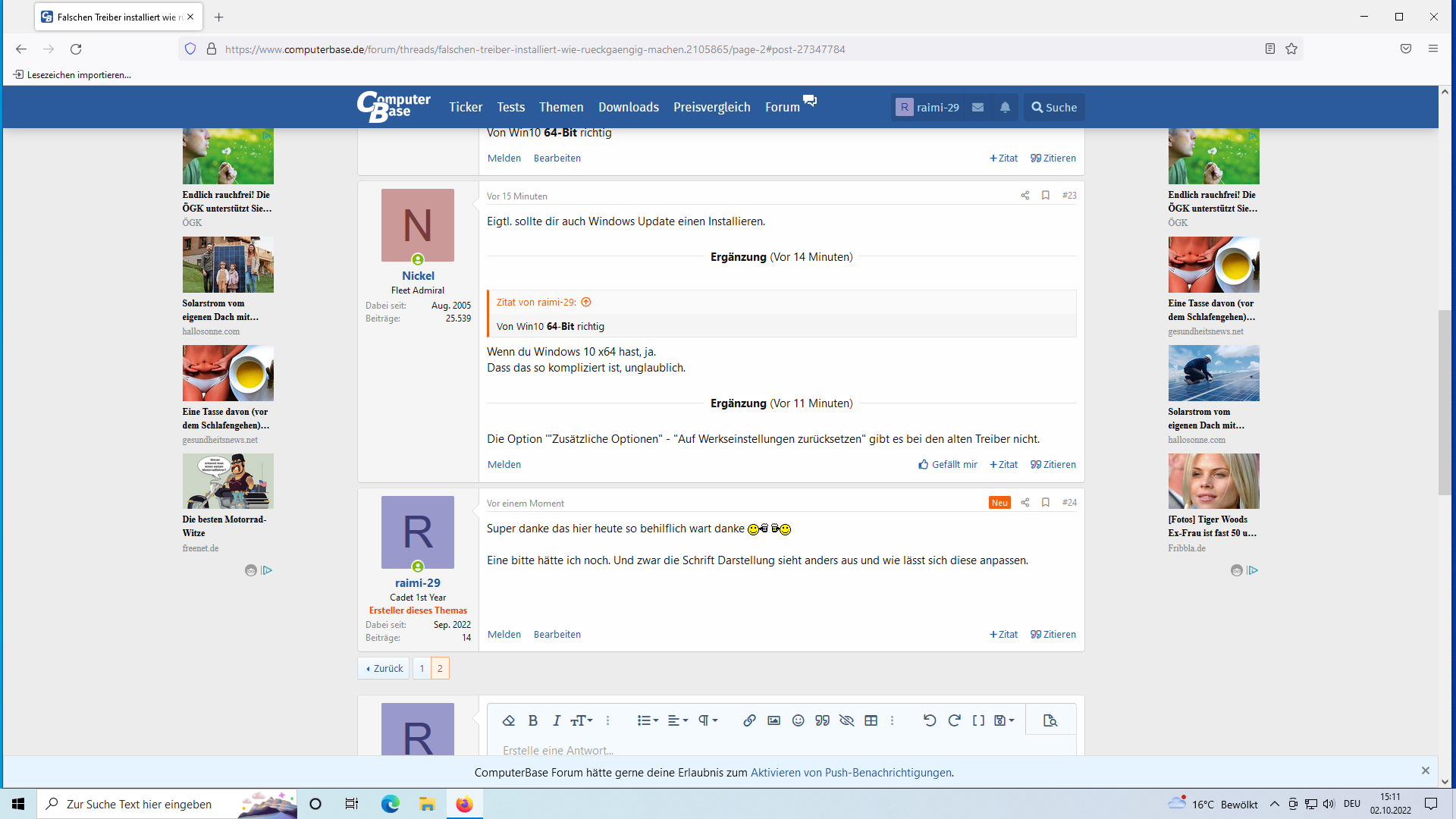Expand list options dropdown in editor

click(x=648, y=720)
